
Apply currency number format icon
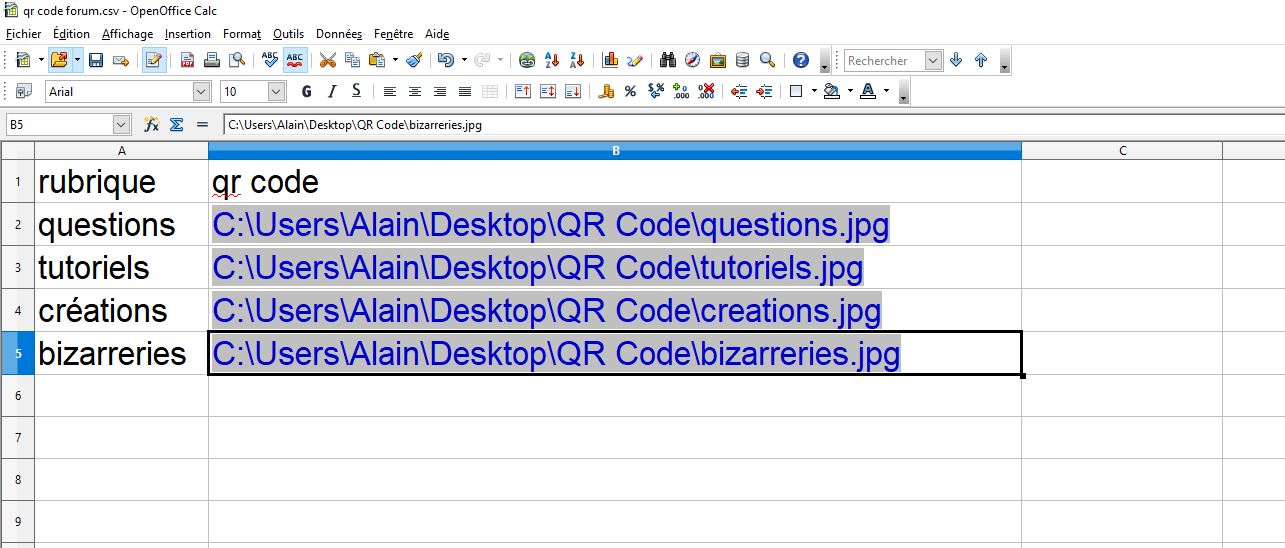coord(606,91)
